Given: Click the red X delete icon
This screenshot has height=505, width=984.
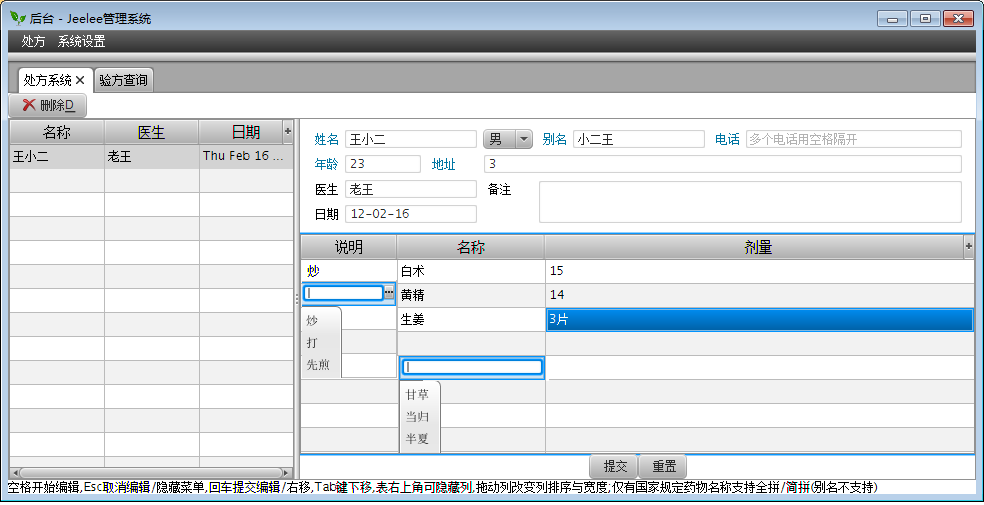Looking at the screenshot, I should 29,105.
